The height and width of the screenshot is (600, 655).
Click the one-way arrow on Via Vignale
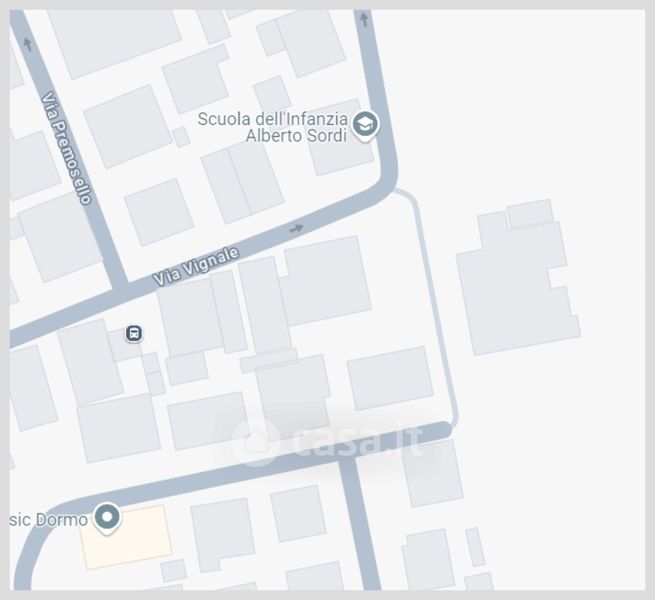click(296, 228)
